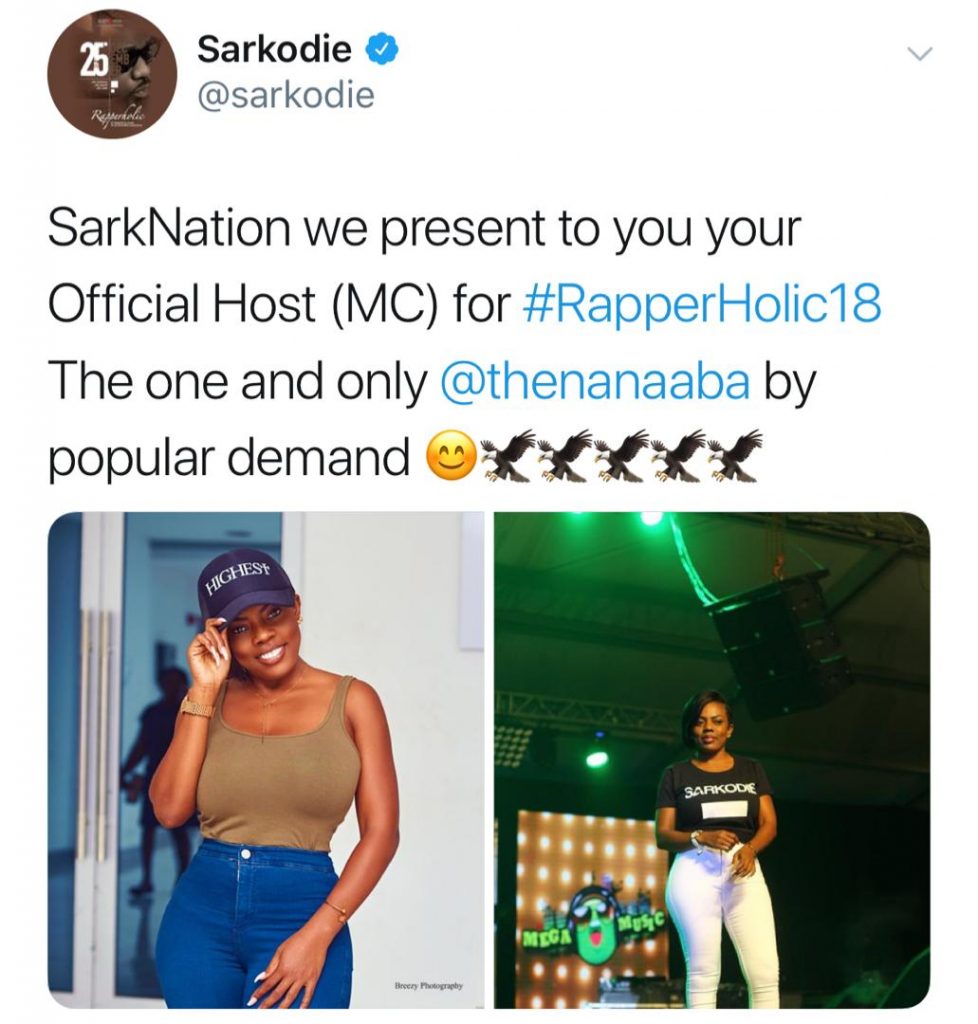Click the middle eagle emoji
Viewport: 978px width, 1024px height.
[621, 455]
